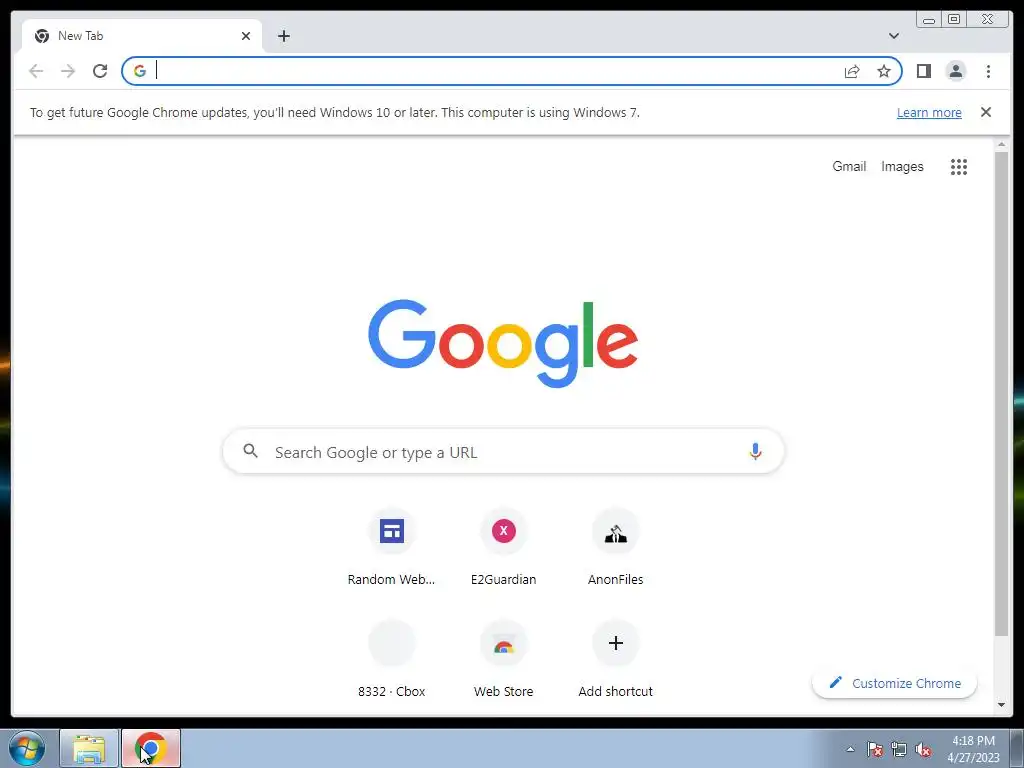The height and width of the screenshot is (768, 1024).
Task: Open the Windows Start menu
Action: (27, 748)
